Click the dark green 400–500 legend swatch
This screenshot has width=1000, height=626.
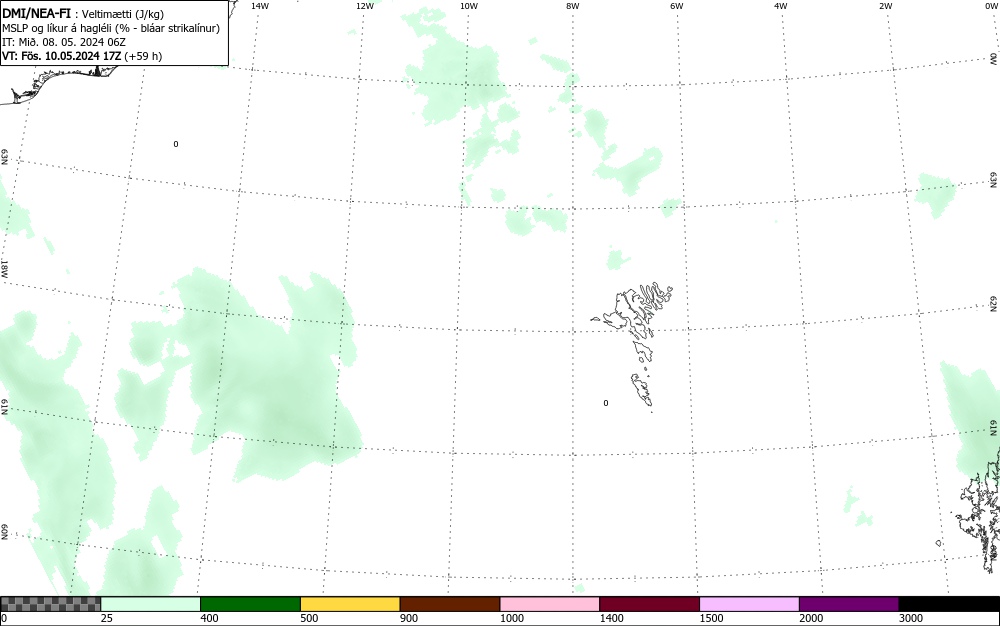pyautogui.click(x=250, y=604)
